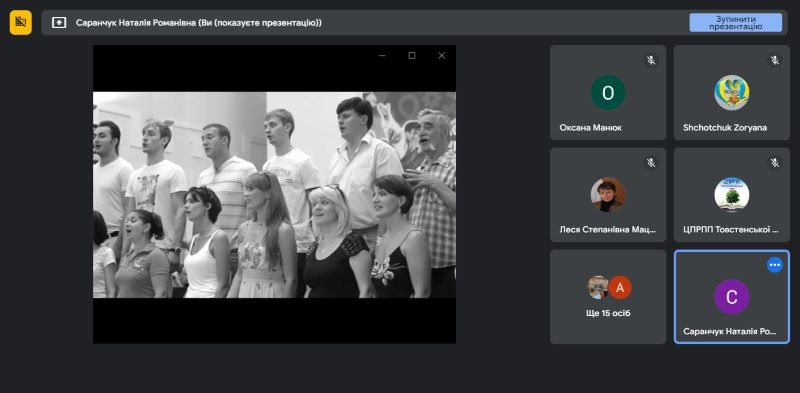Click muted mic icon on Shchotchuk Zoryana tile
The width and height of the screenshot is (800, 393).
coord(774,60)
